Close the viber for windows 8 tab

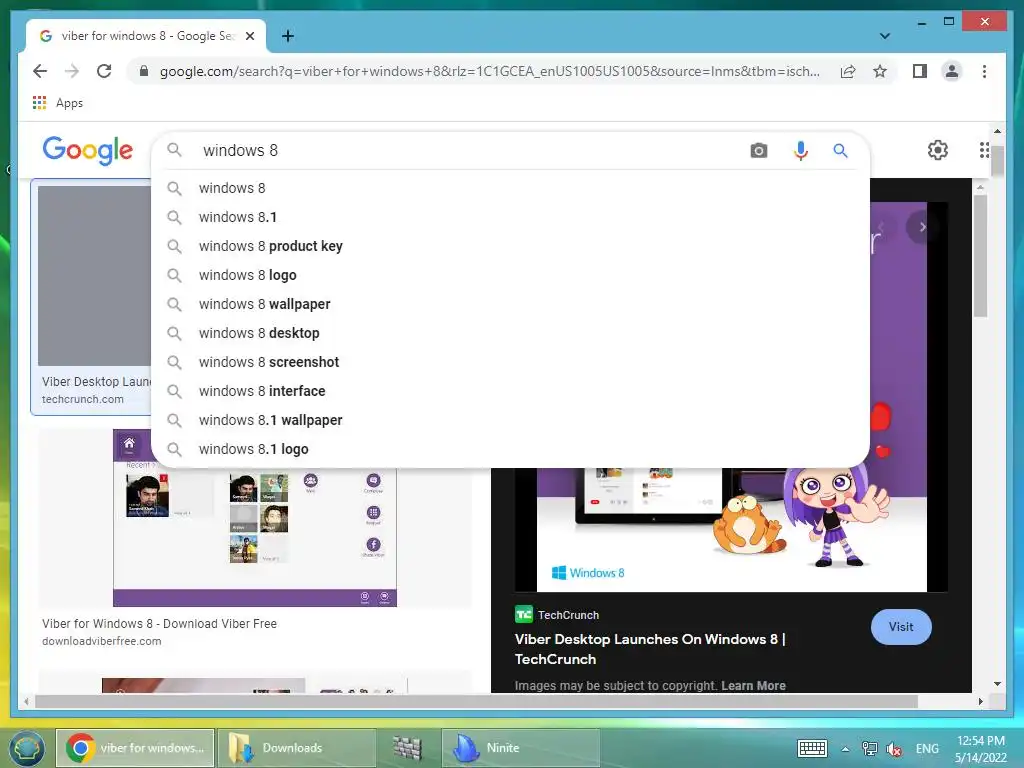coord(249,36)
